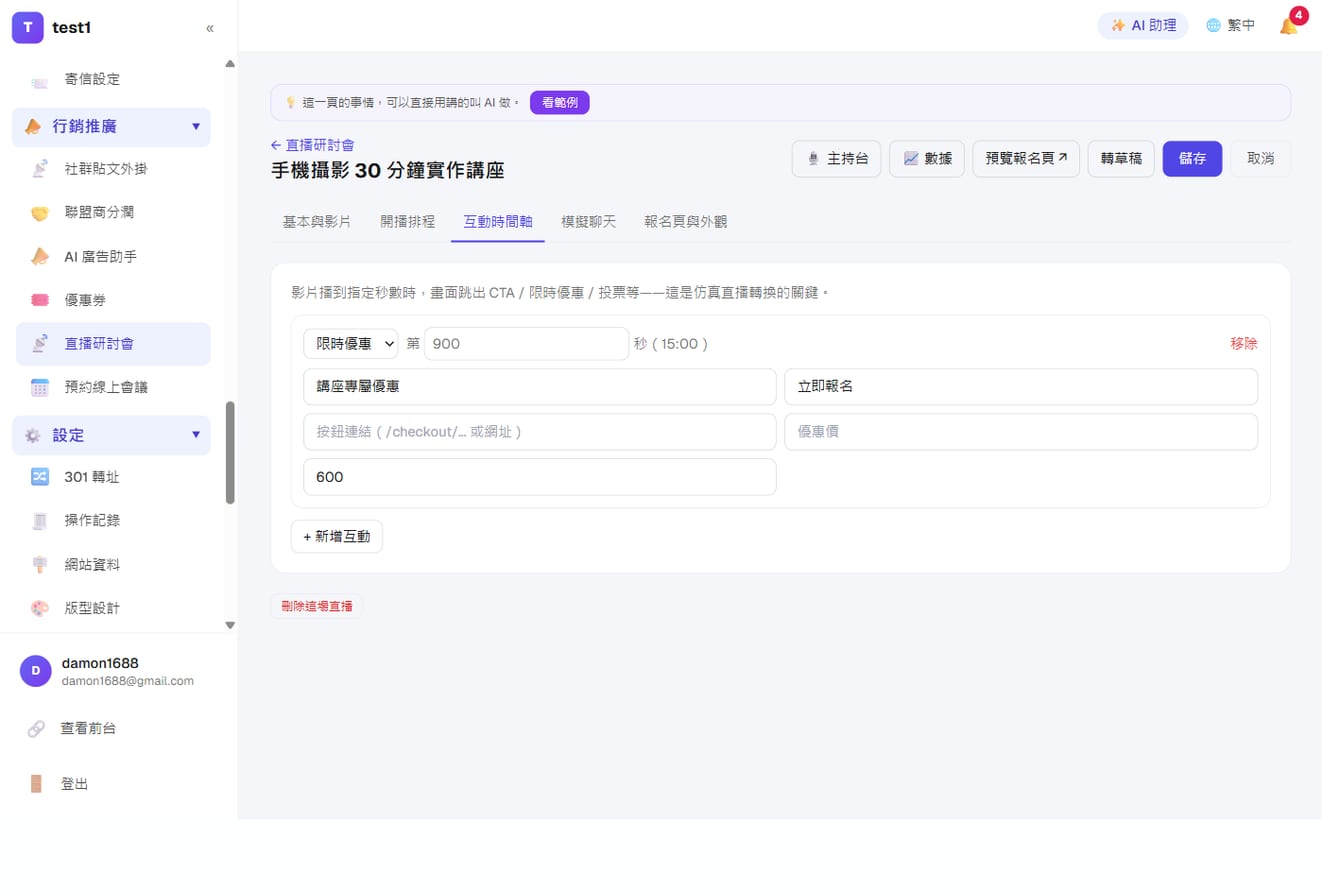Viewport: 1322px width, 896px height.
Task: Switch to the 開播排程 tab
Action: (407, 221)
